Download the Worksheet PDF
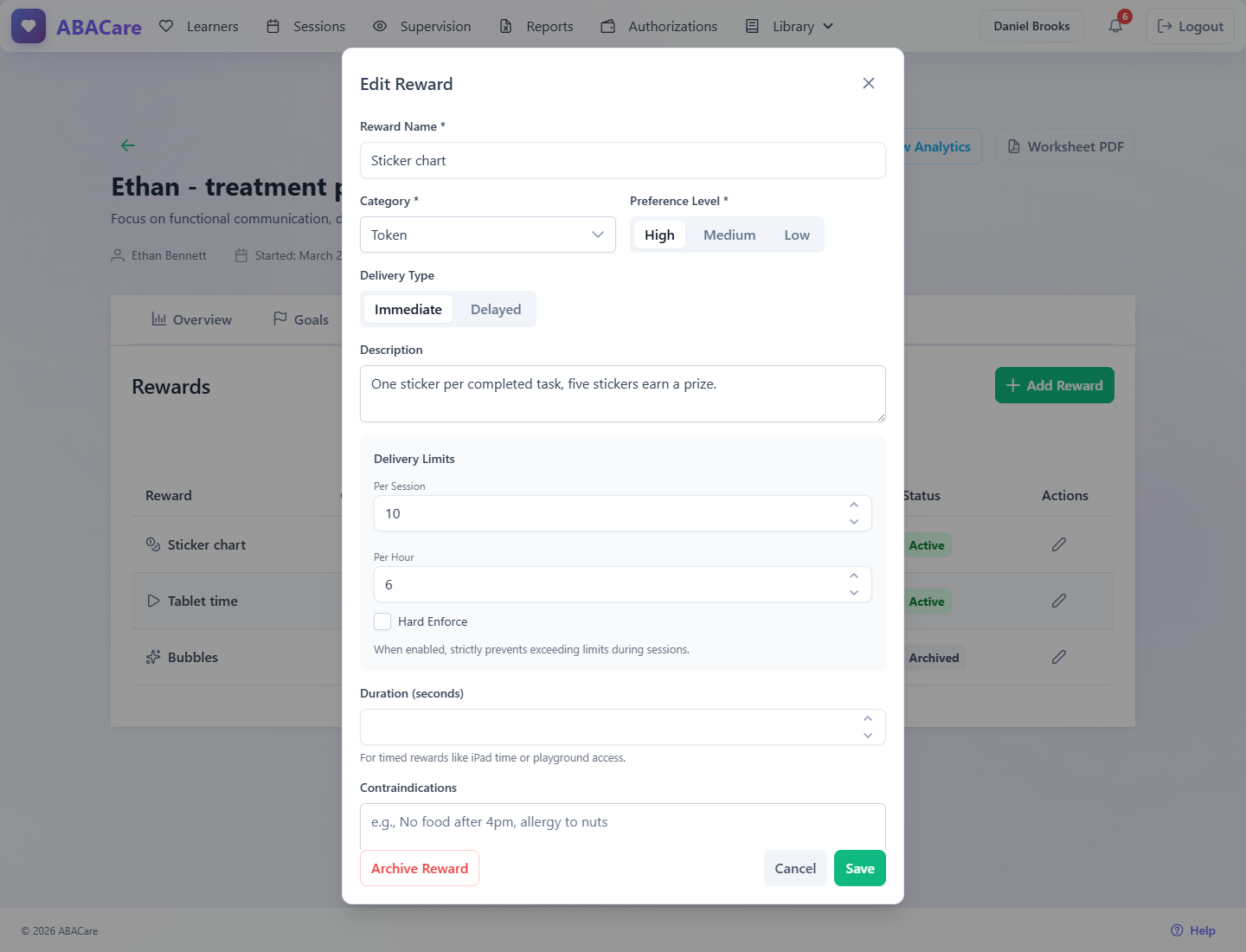 point(1065,146)
